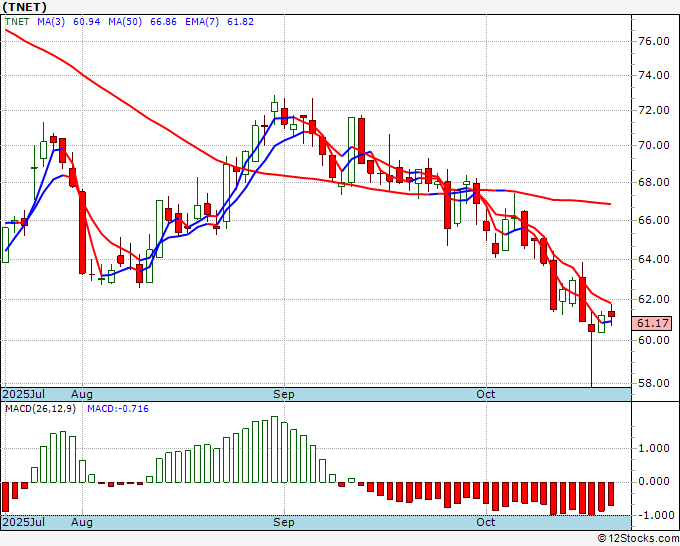Click the 68.00 price axis label
This screenshot has height=546, width=680.
pyautogui.click(x=654, y=182)
